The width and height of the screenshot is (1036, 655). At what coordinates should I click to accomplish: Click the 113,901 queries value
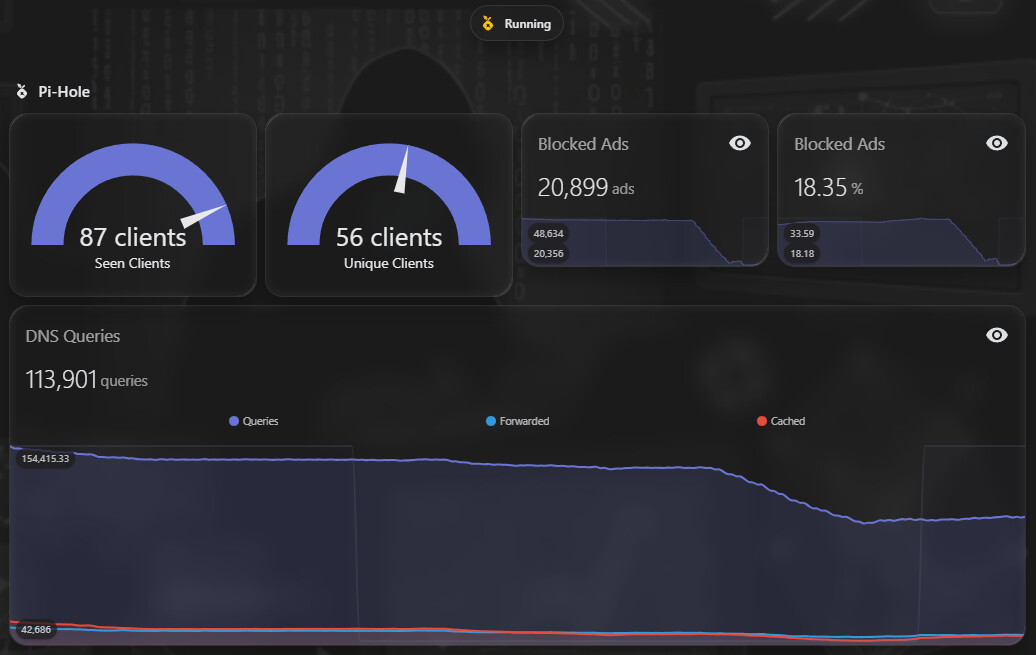[87, 380]
